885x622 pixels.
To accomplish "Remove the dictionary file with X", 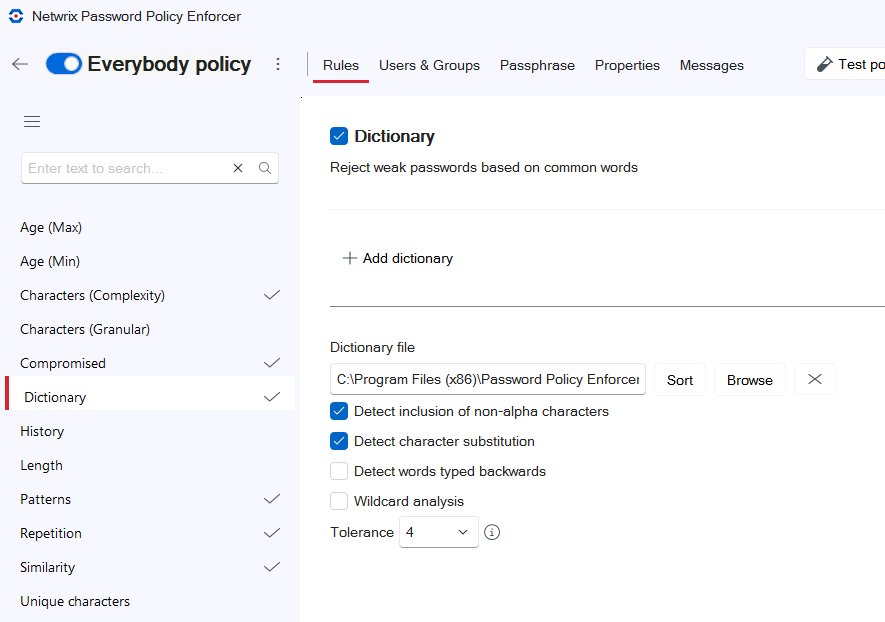I will [x=814, y=379].
